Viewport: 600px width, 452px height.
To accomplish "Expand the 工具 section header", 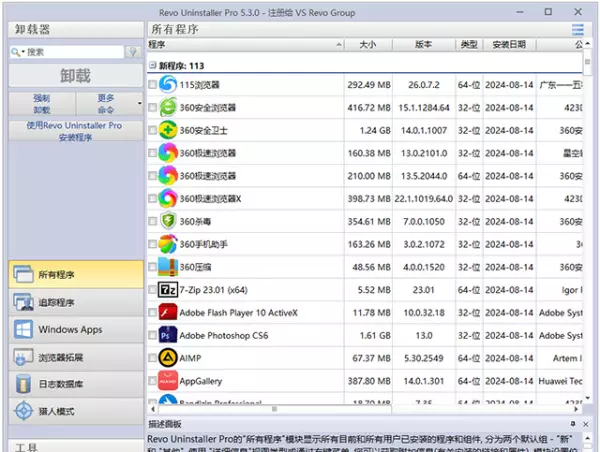I will pos(76,447).
